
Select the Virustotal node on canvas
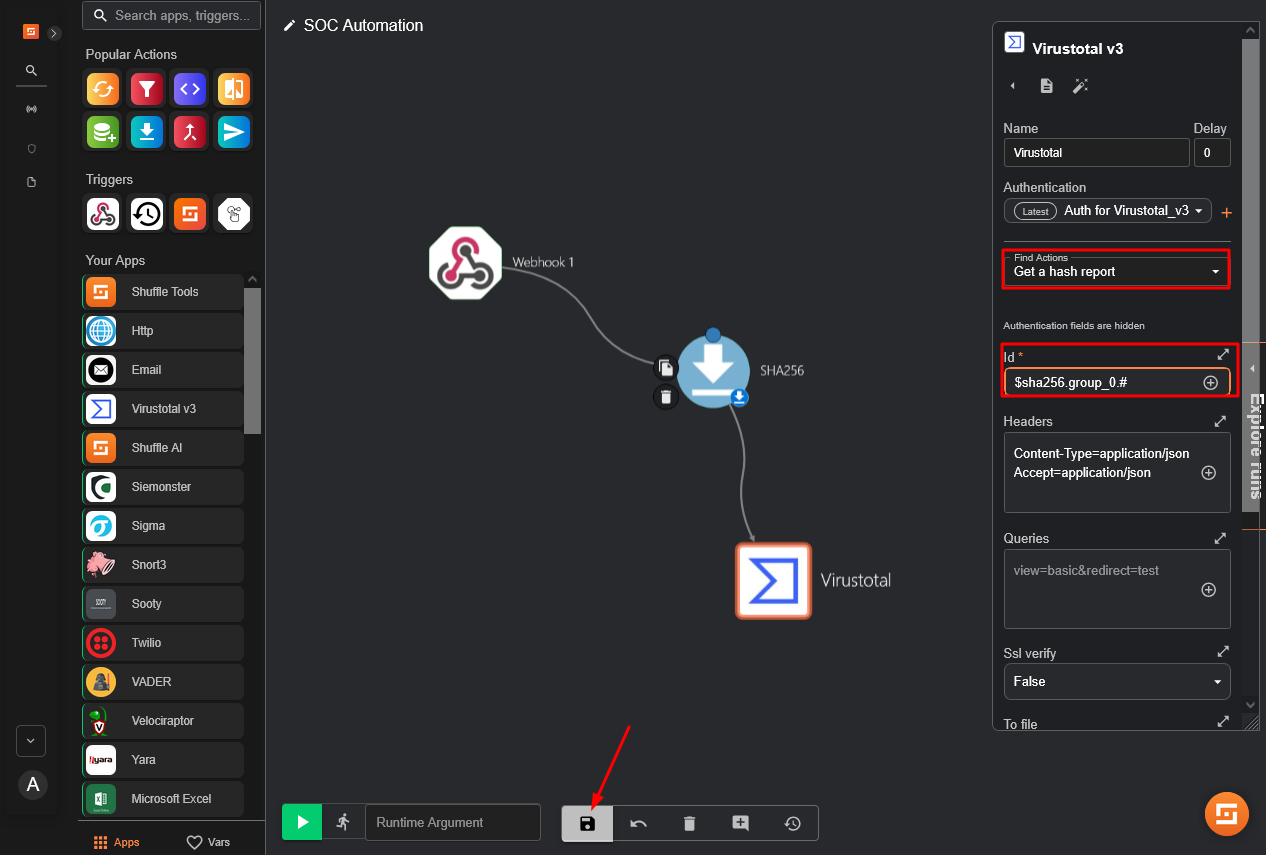(773, 581)
